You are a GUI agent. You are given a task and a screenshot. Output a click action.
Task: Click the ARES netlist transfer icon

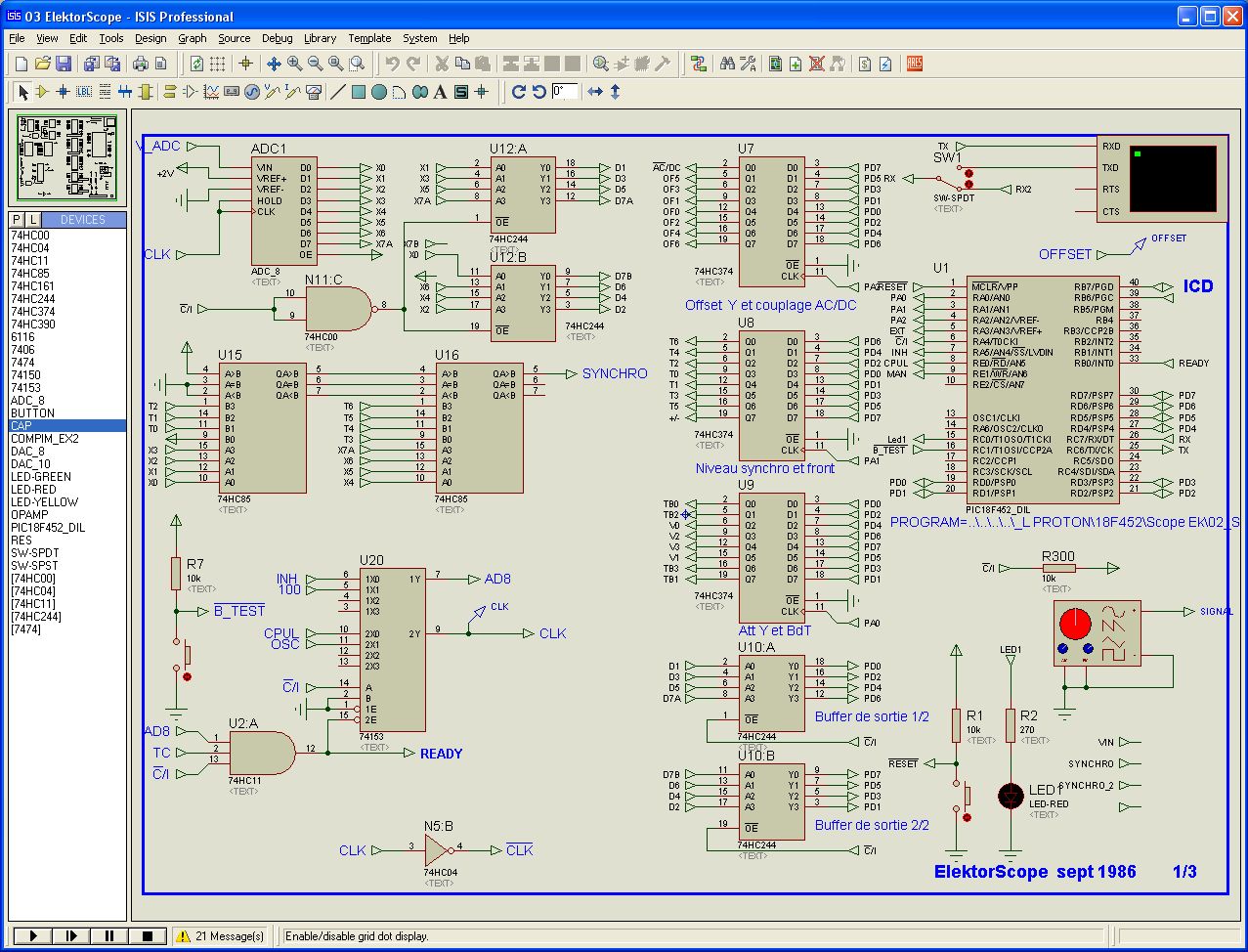coord(915,64)
